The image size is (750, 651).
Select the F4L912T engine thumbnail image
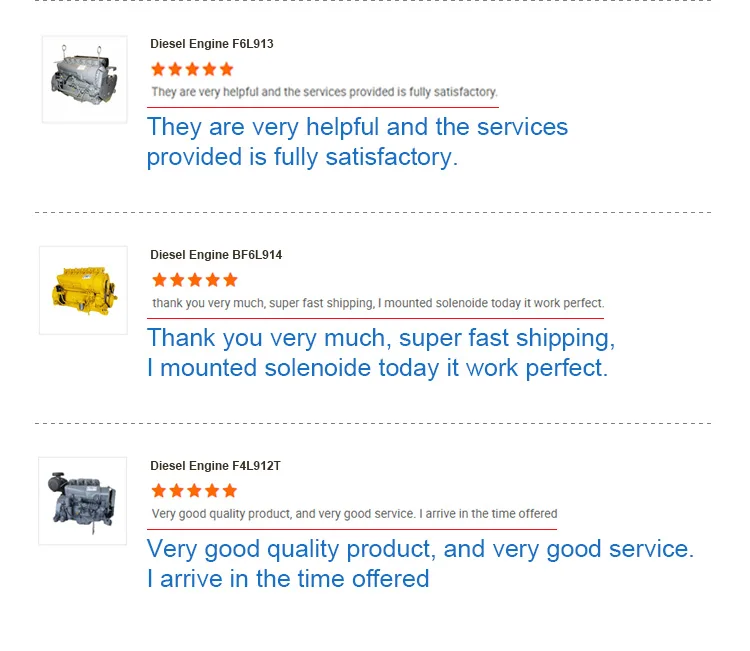pyautogui.click(x=83, y=500)
